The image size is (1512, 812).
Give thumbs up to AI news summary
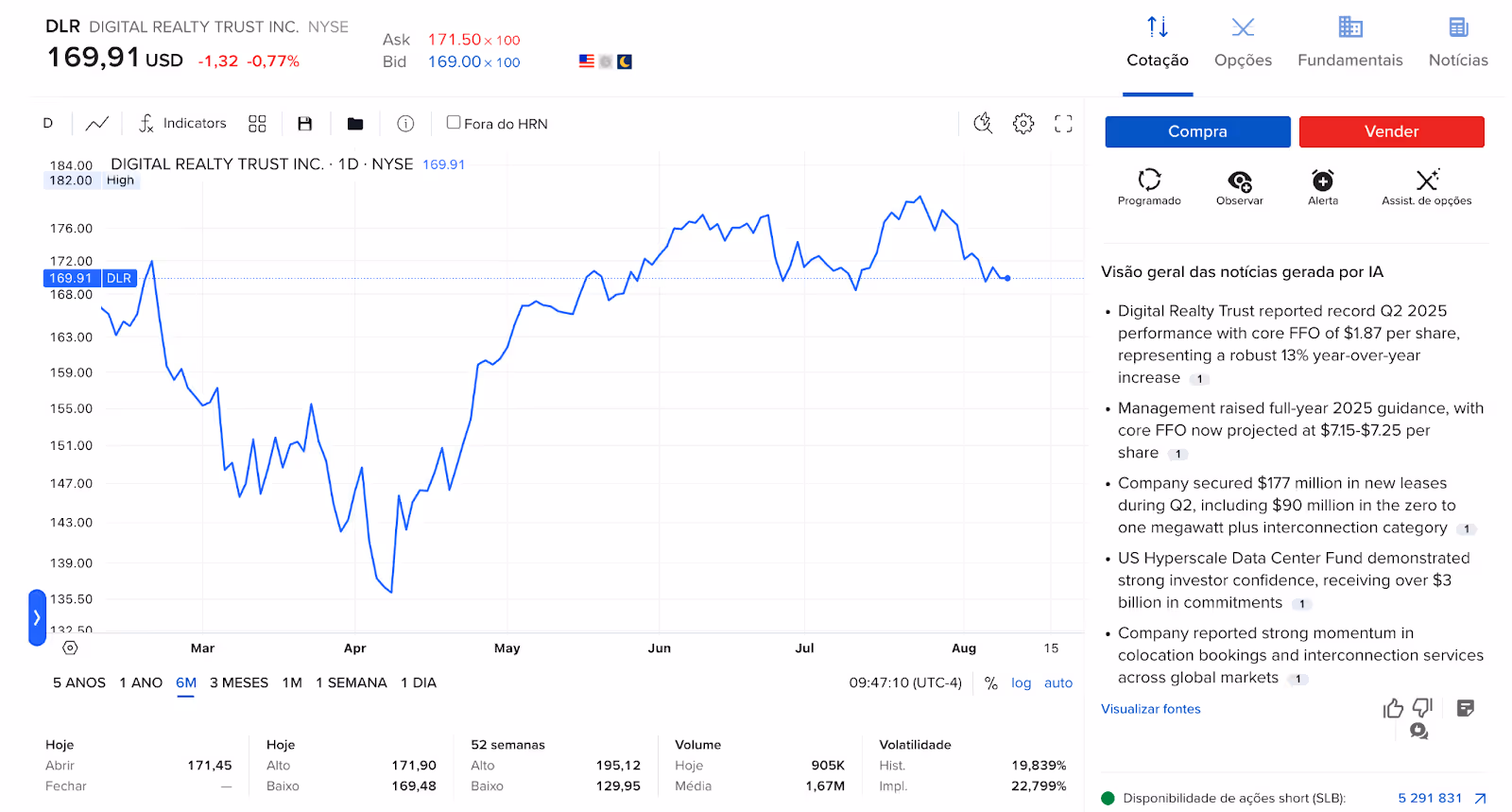click(1393, 708)
